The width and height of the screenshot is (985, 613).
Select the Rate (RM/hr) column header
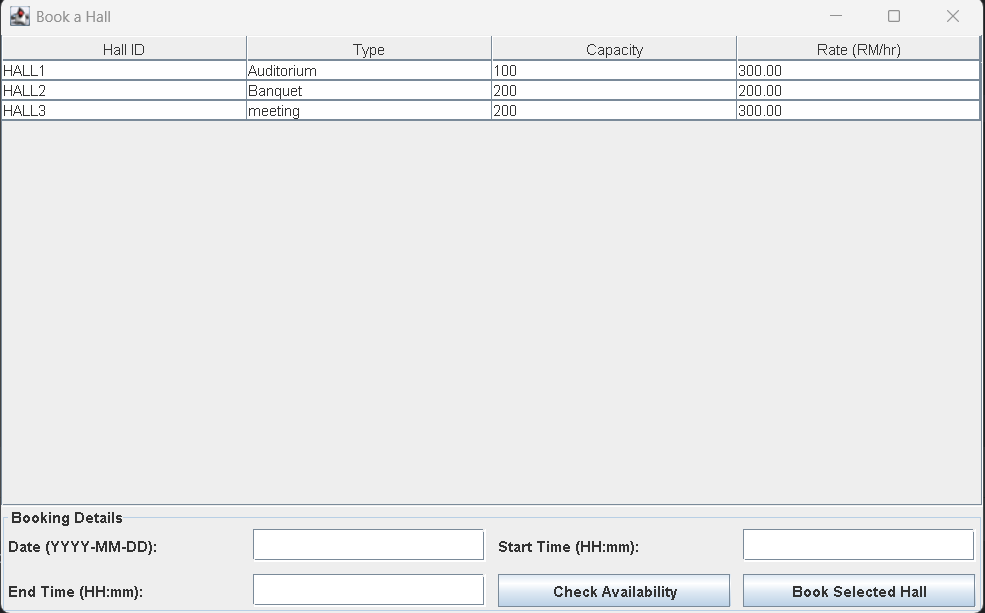[x=858, y=49]
